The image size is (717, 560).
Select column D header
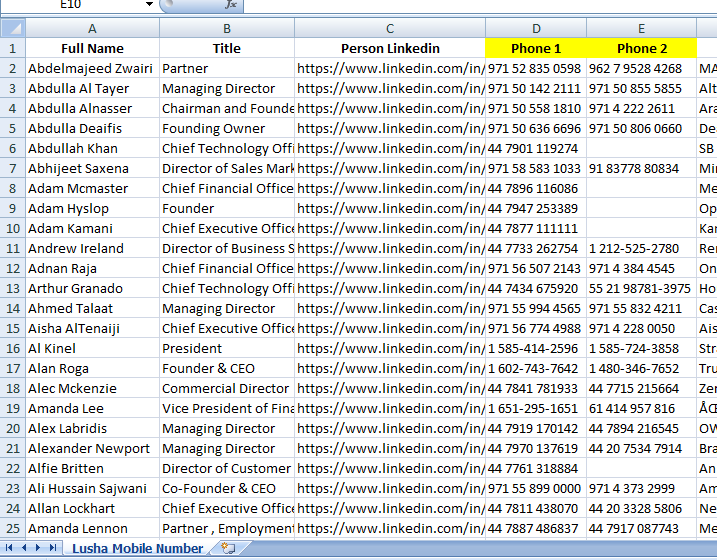[536, 28]
